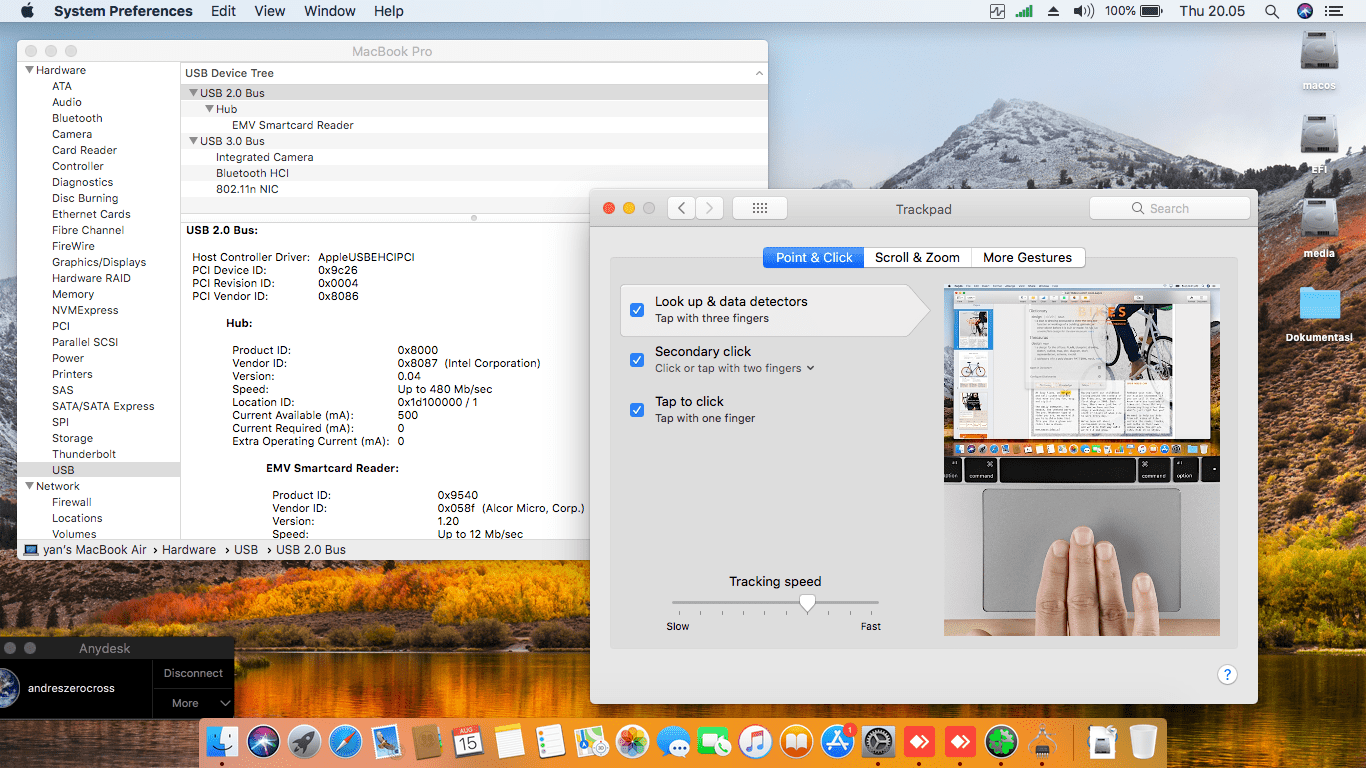Launch the App Store dock icon
Viewport: 1366px width, 768px height.
pos(837,742)
